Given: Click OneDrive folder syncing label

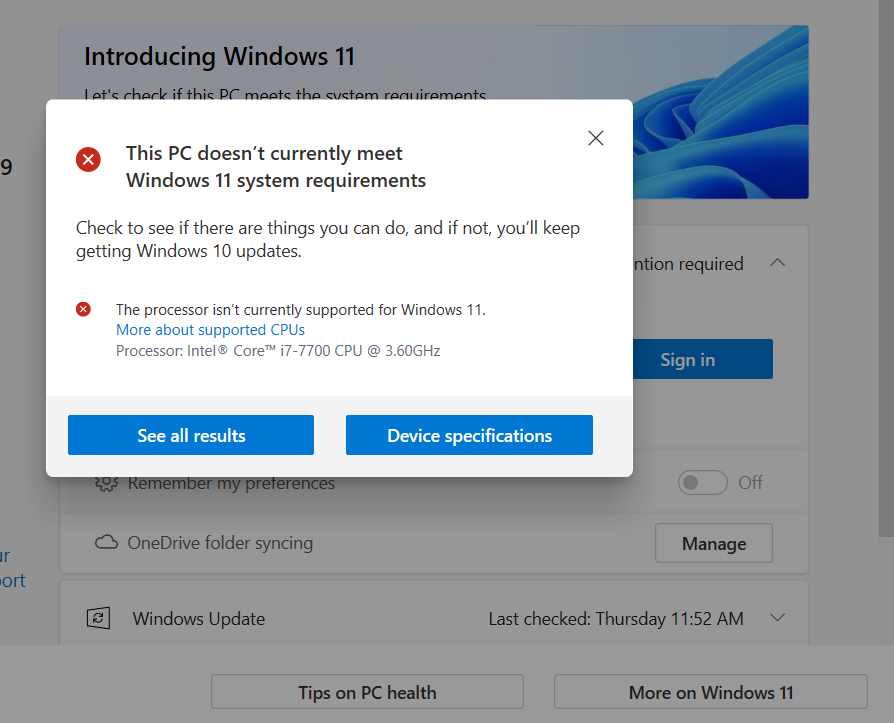Looking at the screenshot, I should (220, 543).
